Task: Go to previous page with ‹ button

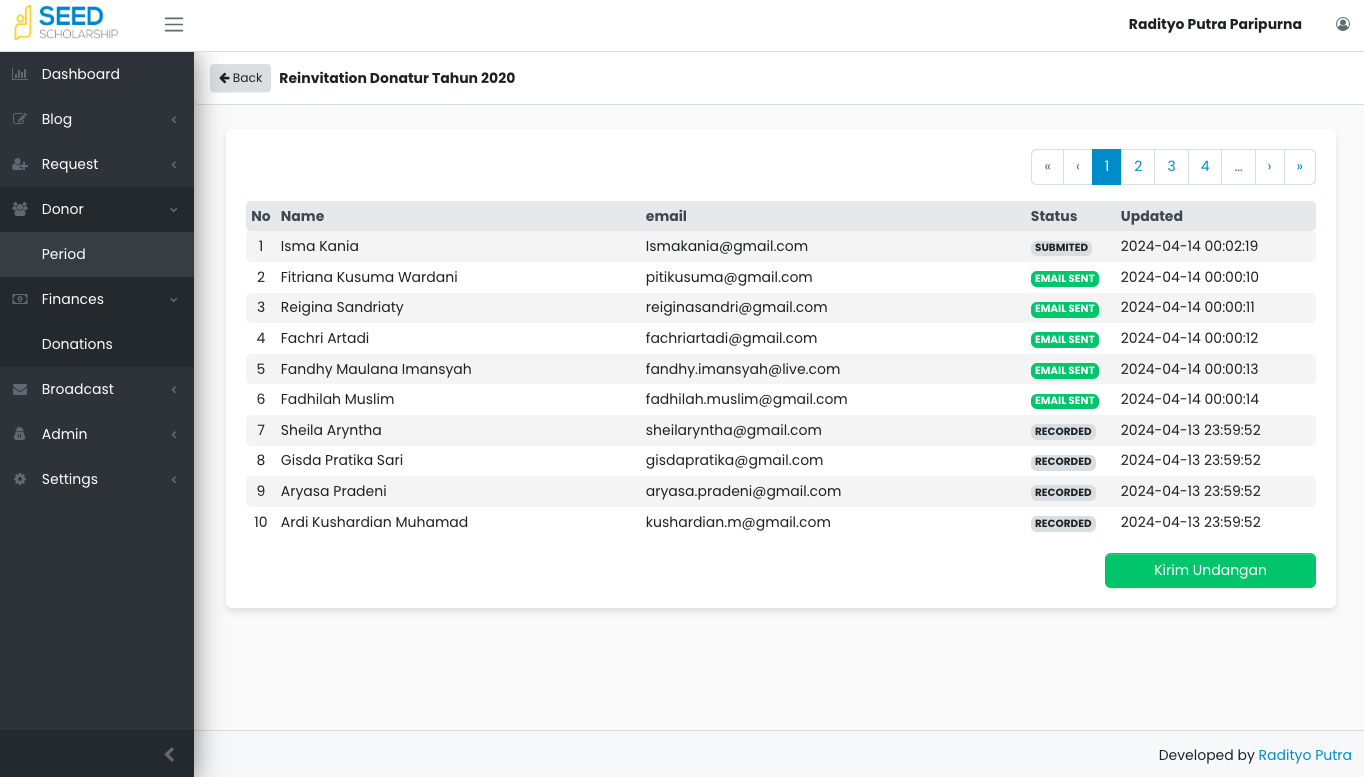Action: [1077, 167]
